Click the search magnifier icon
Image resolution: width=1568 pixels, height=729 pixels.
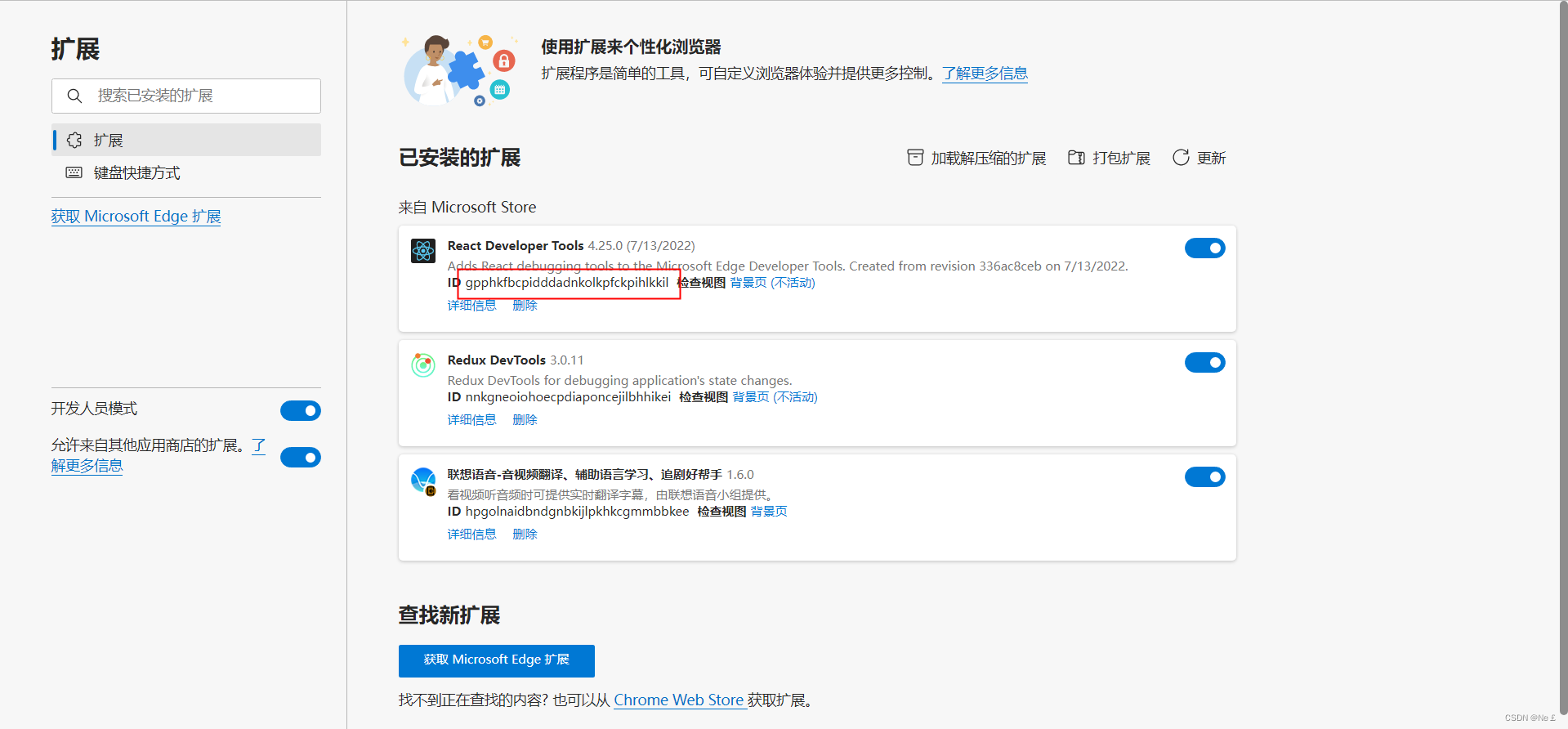74,96
